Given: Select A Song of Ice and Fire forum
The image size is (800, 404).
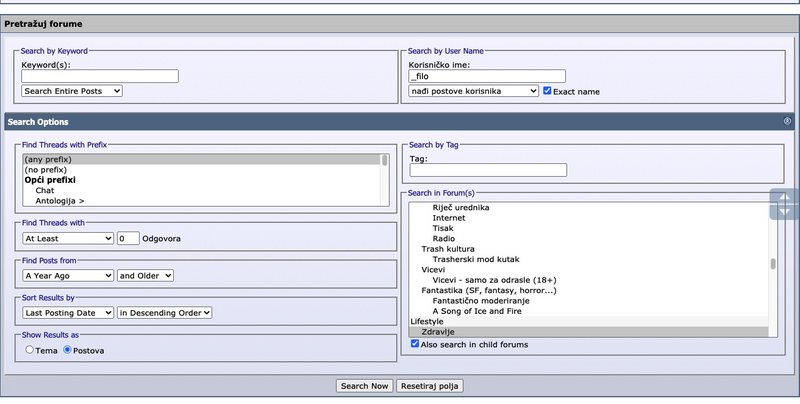Looking at the screenshot, I should [589, 311].
